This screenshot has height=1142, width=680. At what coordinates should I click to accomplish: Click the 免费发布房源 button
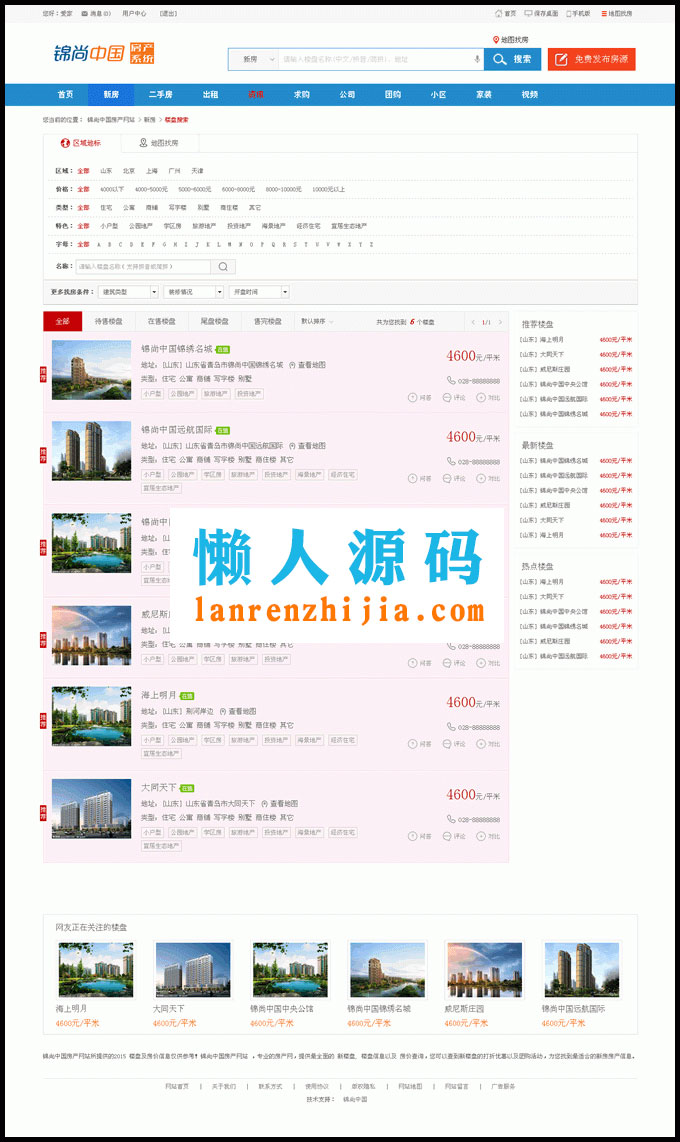[x=592, y=59]
